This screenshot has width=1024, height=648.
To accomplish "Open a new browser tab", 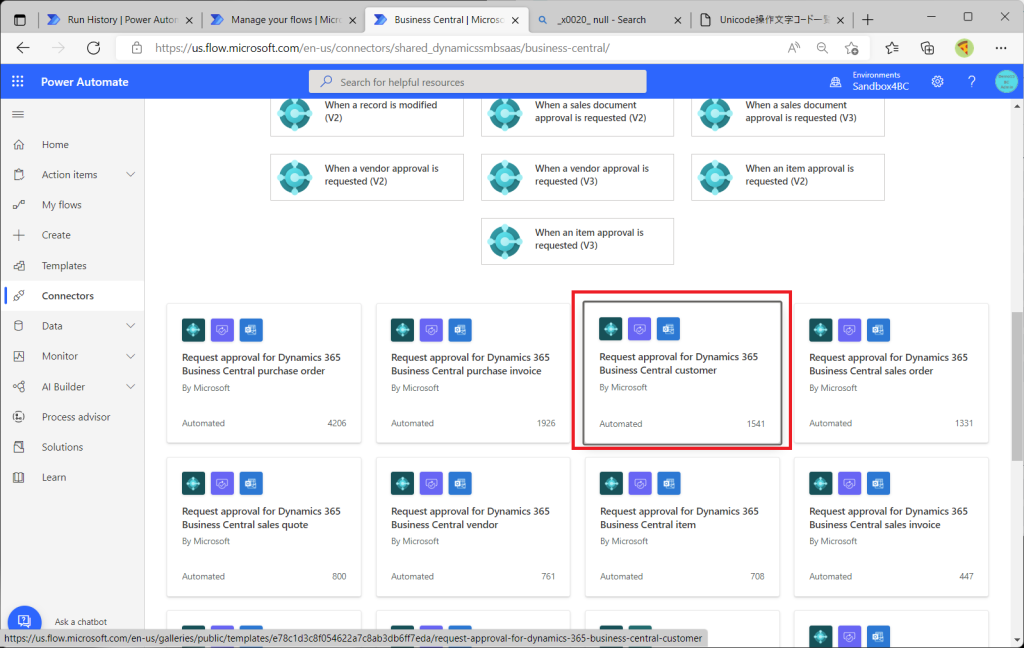I will point(867,20).
